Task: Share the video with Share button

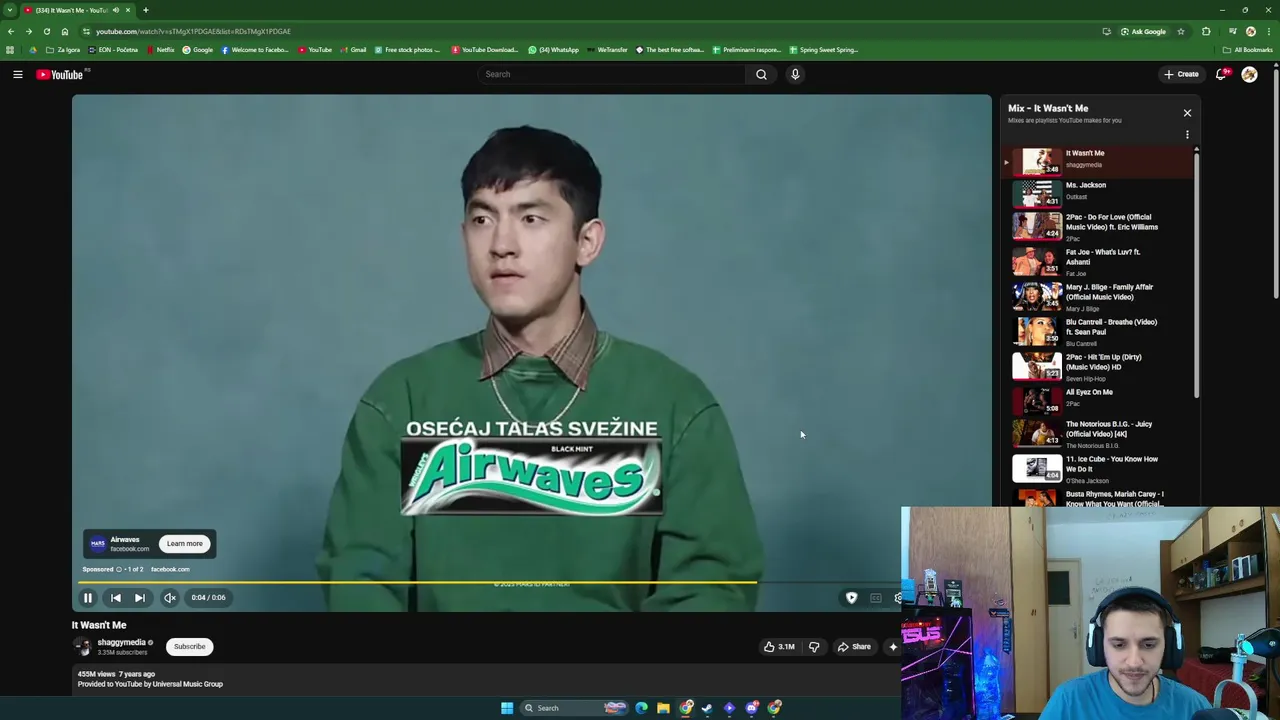Action: point(854,647)
